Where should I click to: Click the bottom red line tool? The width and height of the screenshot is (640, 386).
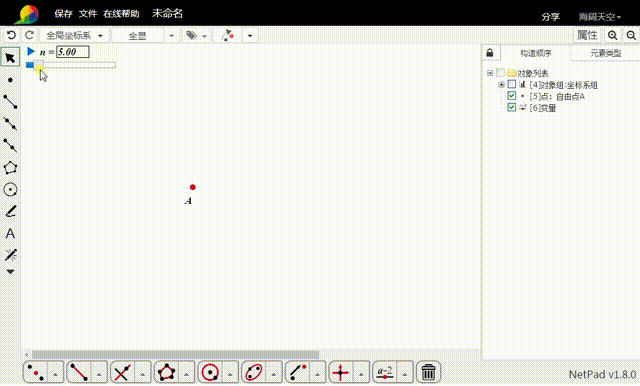[79, 372]
